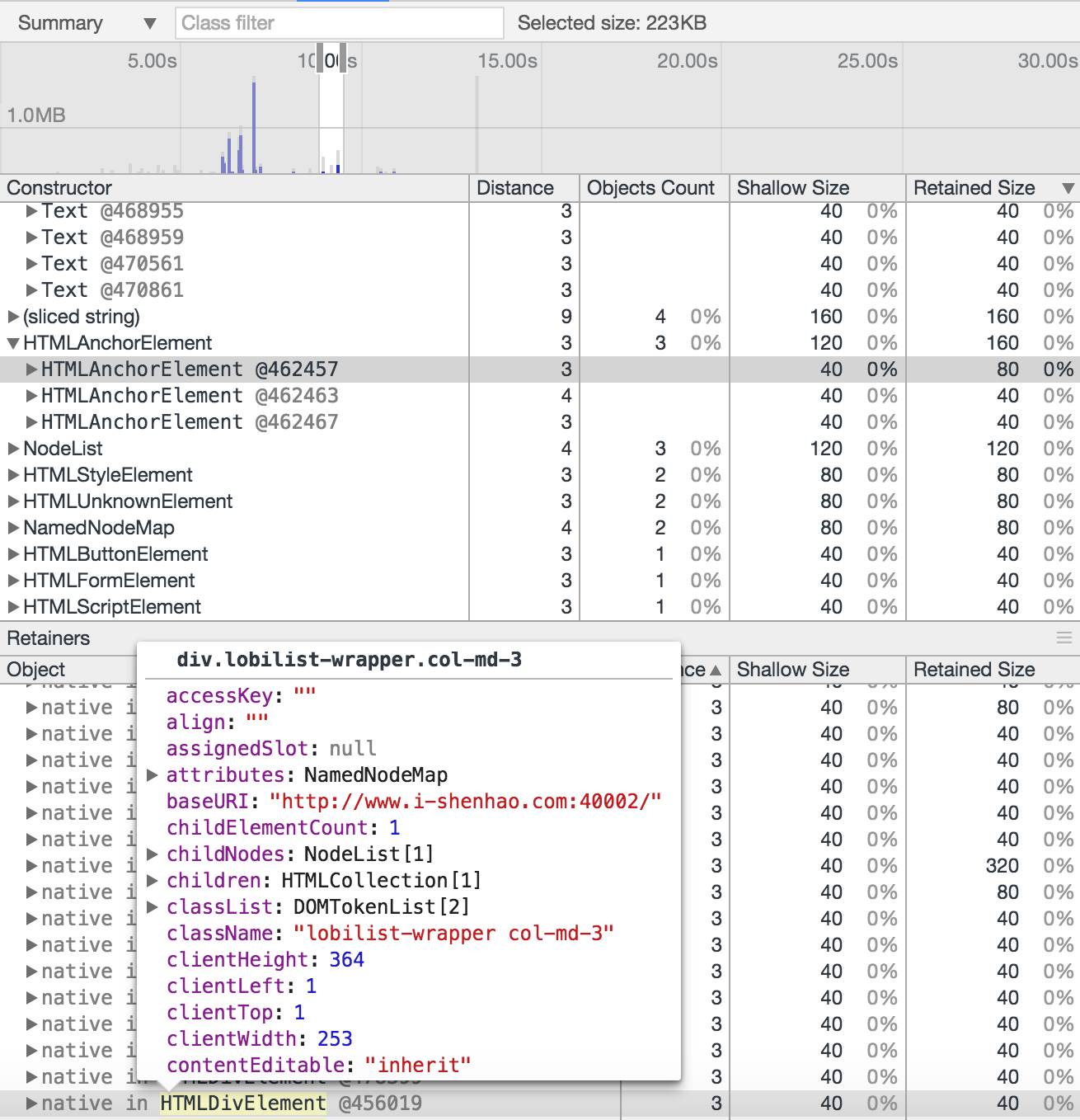Click the 25.00s timeline label
Viewport: 1080px width, 1120px height.
tap(868, 61)
